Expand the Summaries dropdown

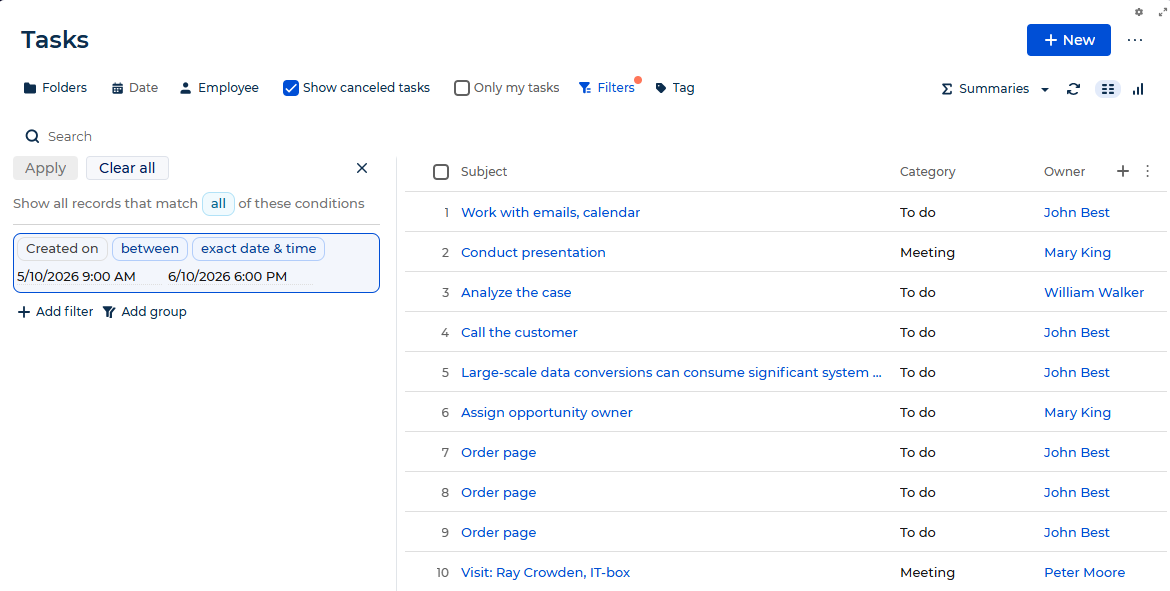995,89
